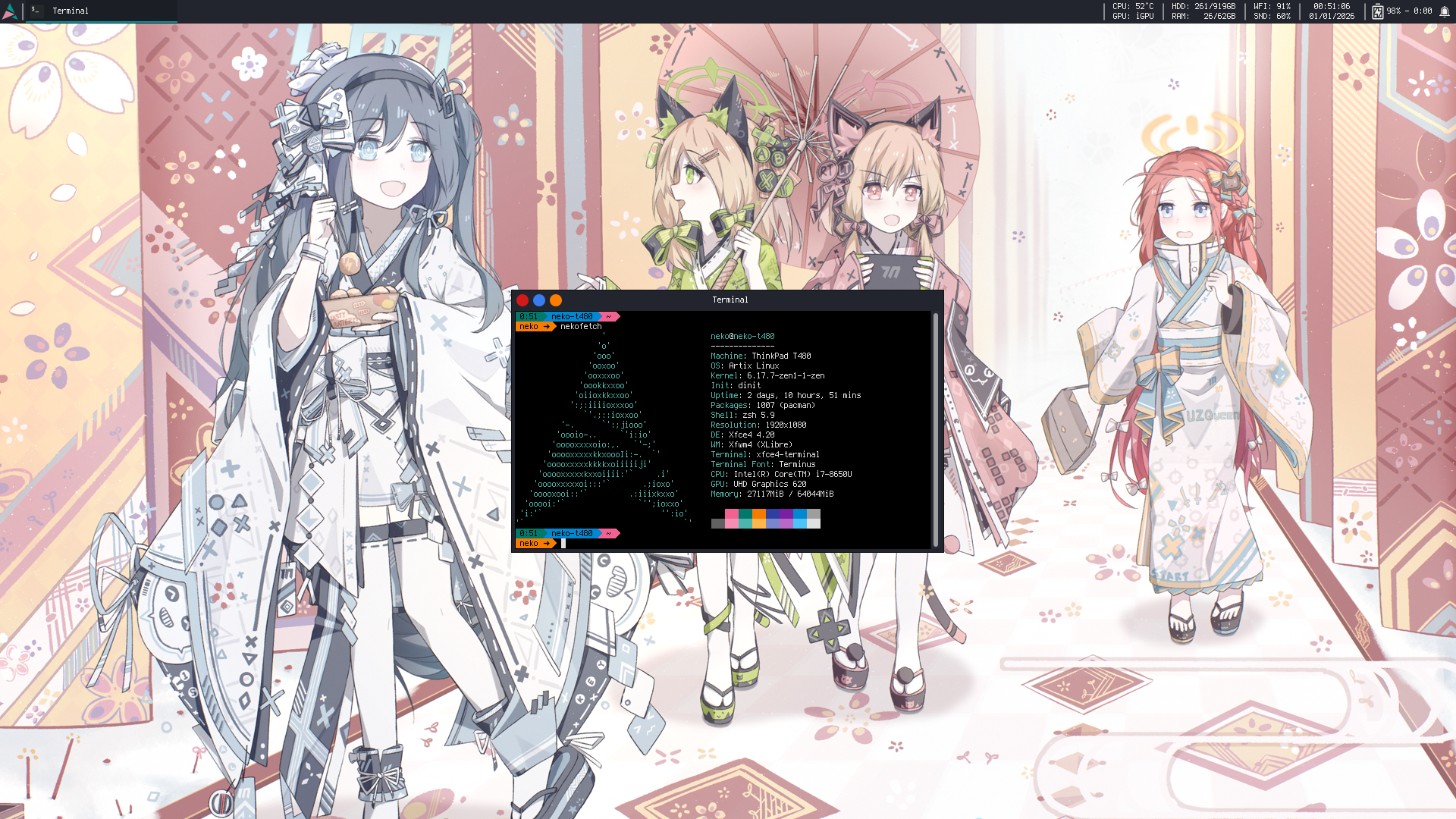Open the Artix logo applications menu
This screenshot has height=819, width=1456.
coord(10,11)
